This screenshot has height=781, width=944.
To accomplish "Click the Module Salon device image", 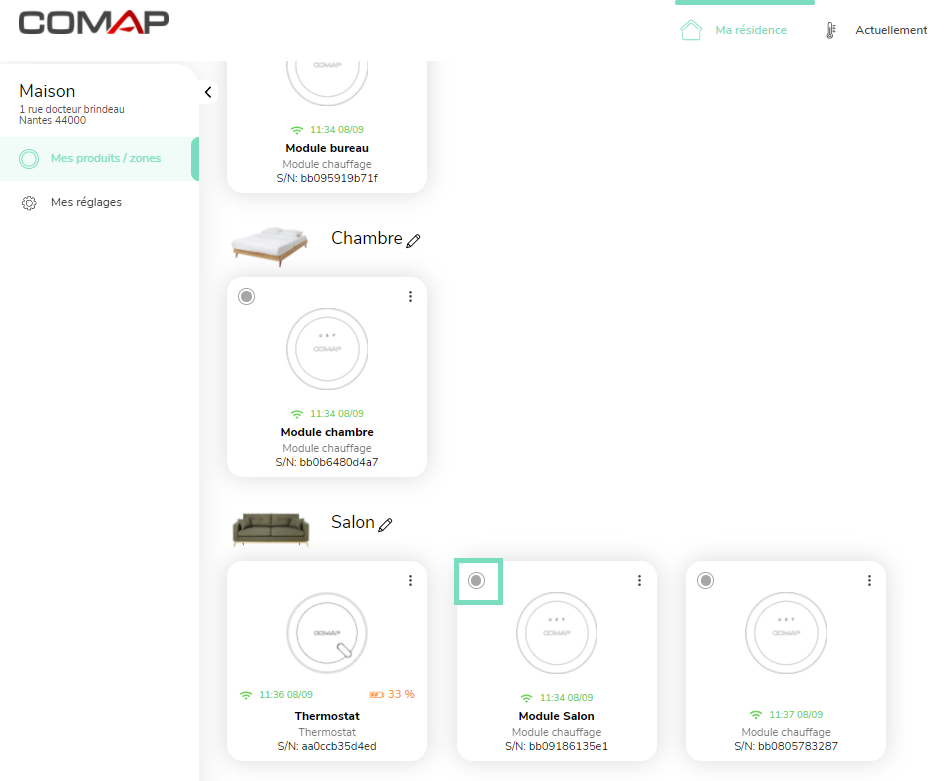I will [556, 633].
